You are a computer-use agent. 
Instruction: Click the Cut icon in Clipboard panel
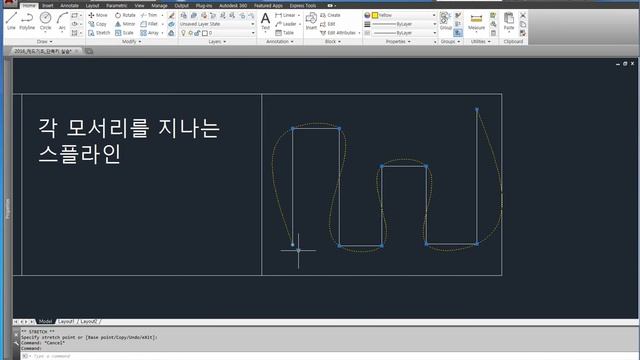pyautogui.click(x=523, y=16)
